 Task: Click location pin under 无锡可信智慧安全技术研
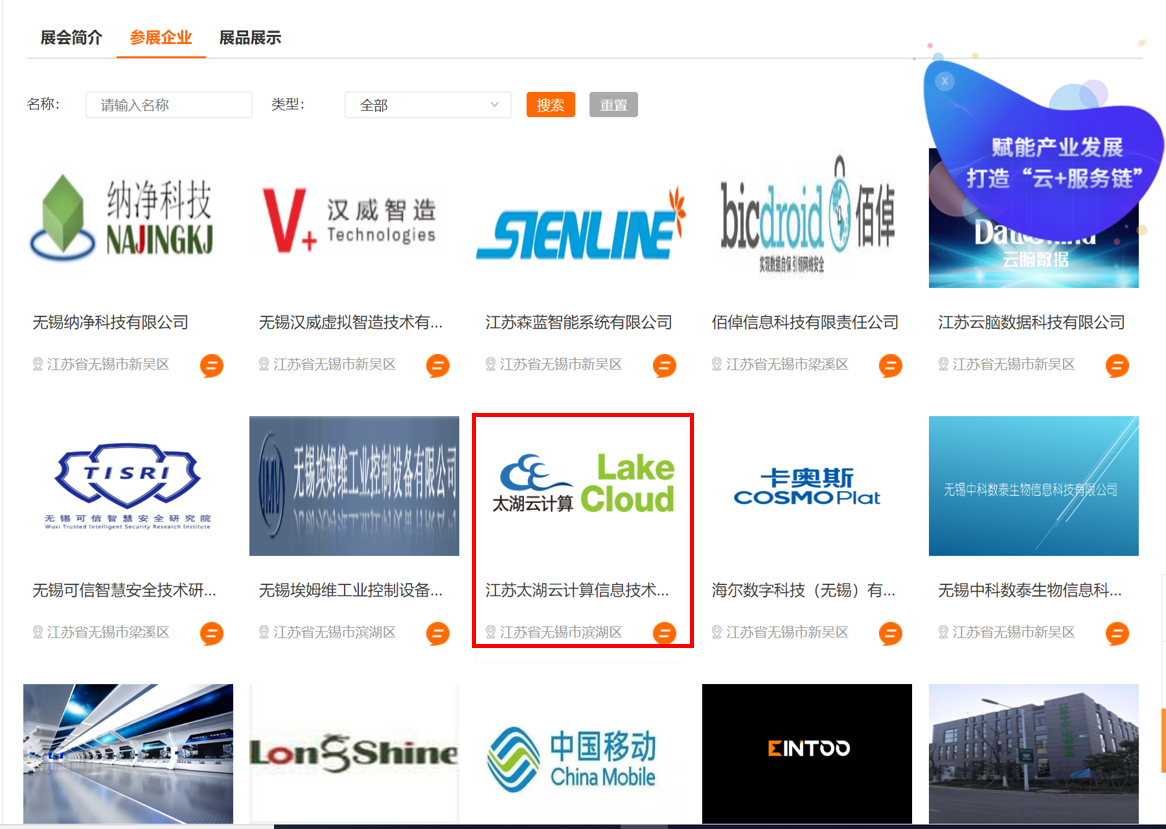(37, 632)
